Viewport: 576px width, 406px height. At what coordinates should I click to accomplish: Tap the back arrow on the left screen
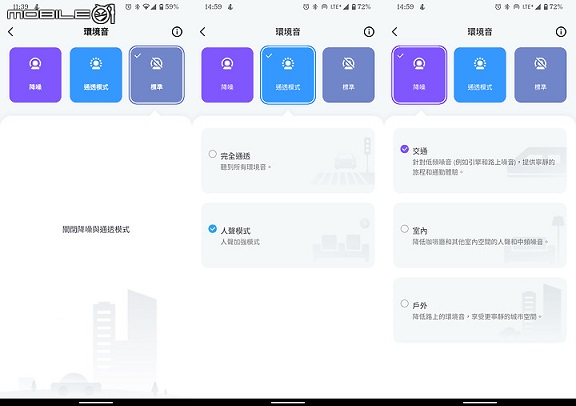(x=11, y=32)
